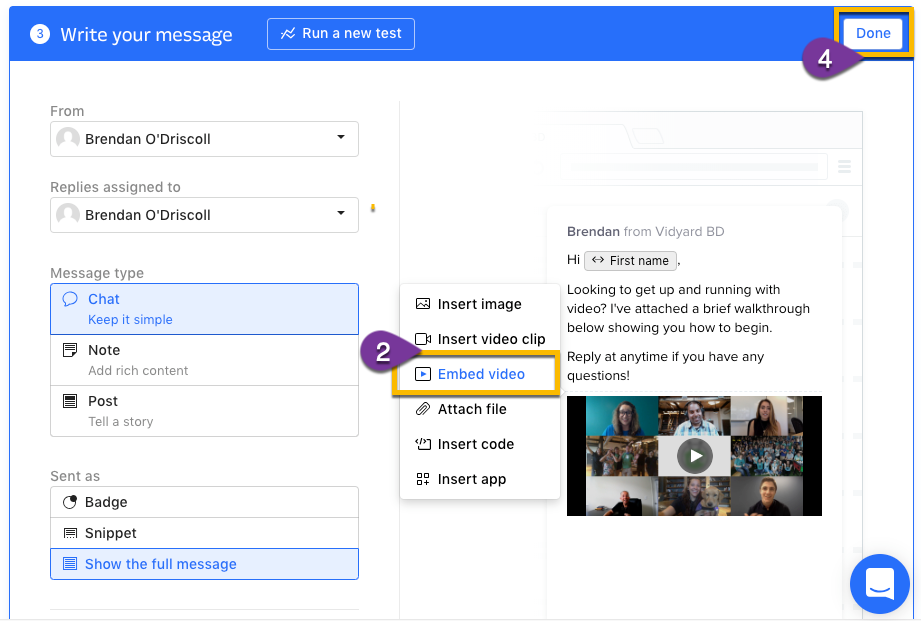Click the Done button
Screen dimensions: 921x621
872,33
